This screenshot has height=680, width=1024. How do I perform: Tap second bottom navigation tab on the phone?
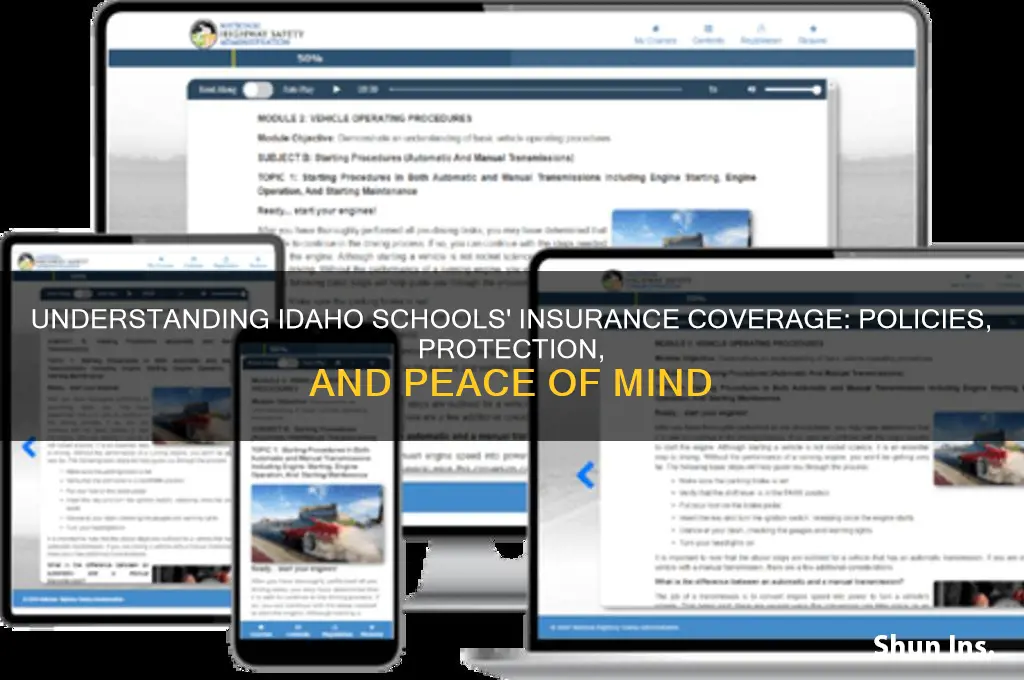[x=298, y=630]
